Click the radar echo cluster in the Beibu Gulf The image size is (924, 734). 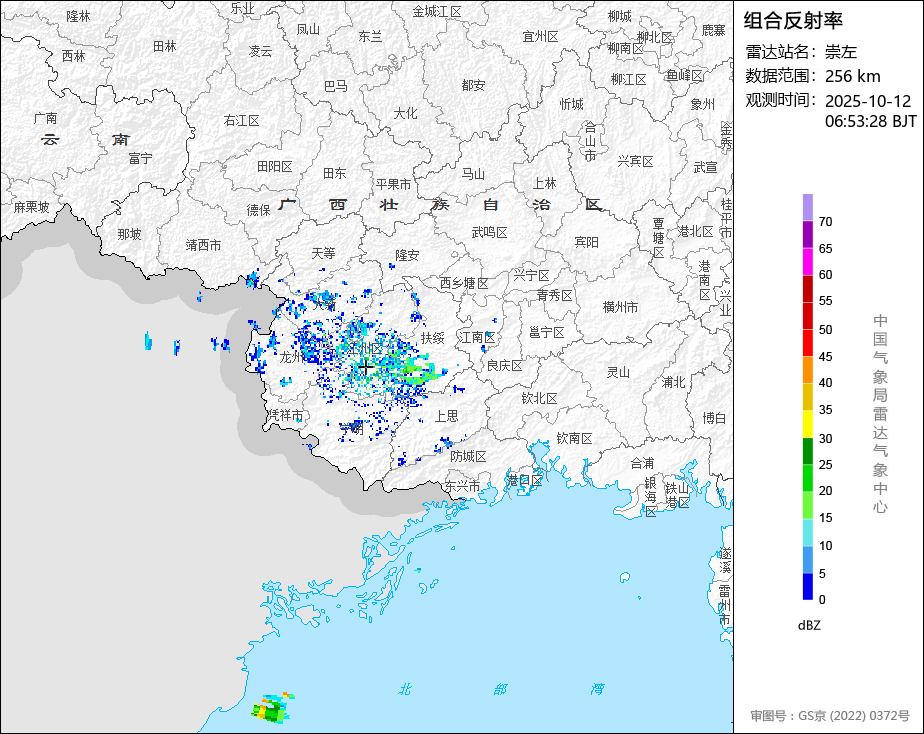click(x=272, y=708)
